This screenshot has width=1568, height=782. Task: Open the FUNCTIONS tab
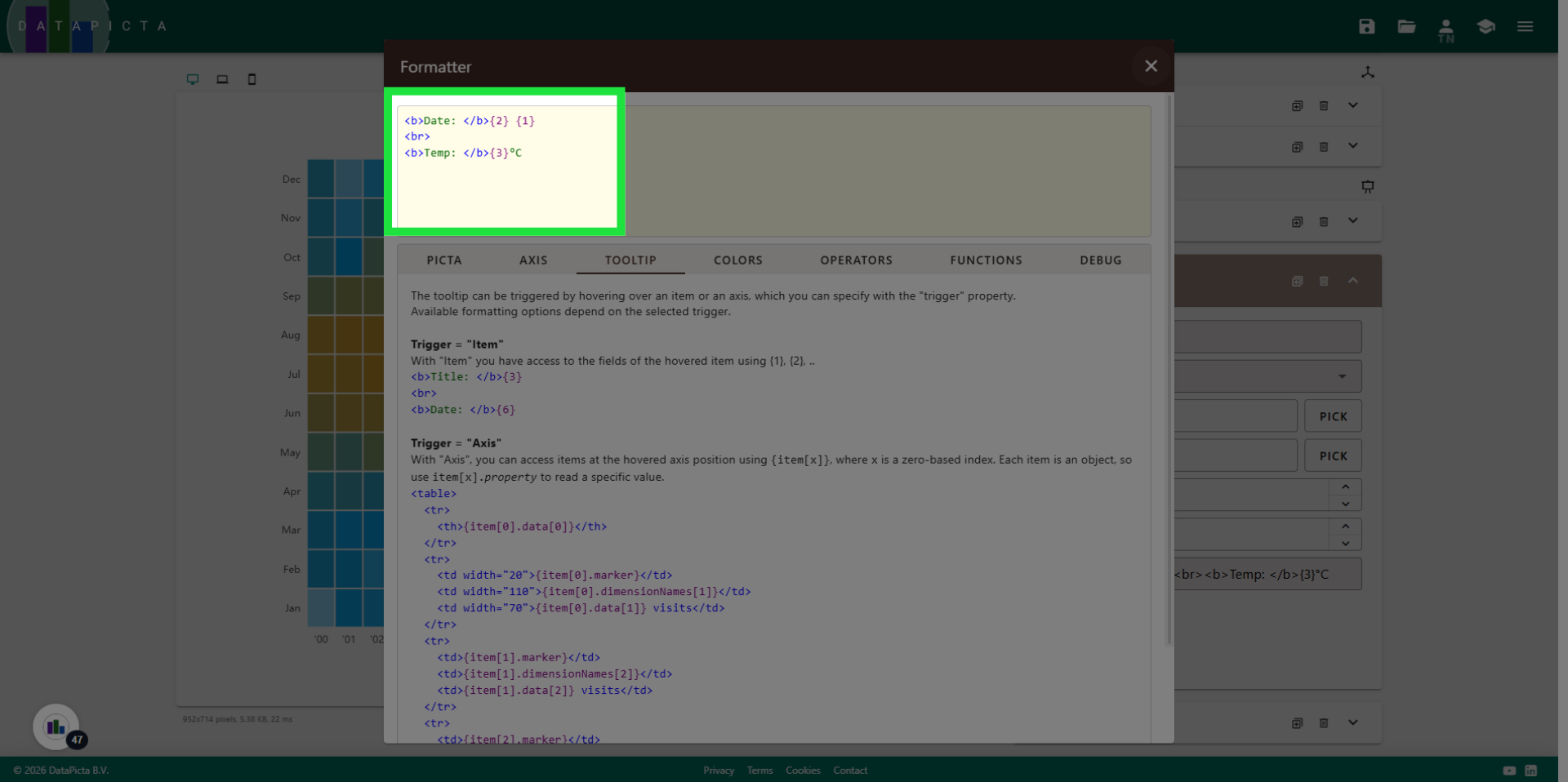(986, 260)
